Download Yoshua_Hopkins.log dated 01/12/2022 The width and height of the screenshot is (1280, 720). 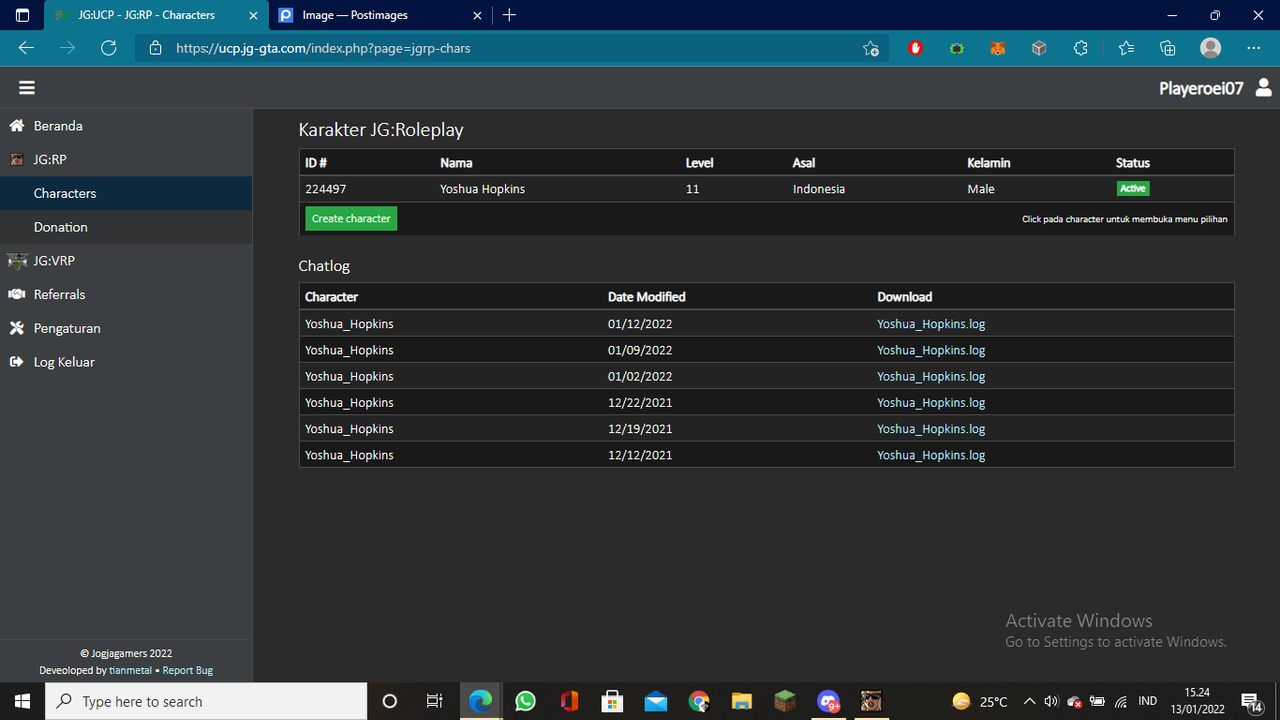tap(931, 324)
